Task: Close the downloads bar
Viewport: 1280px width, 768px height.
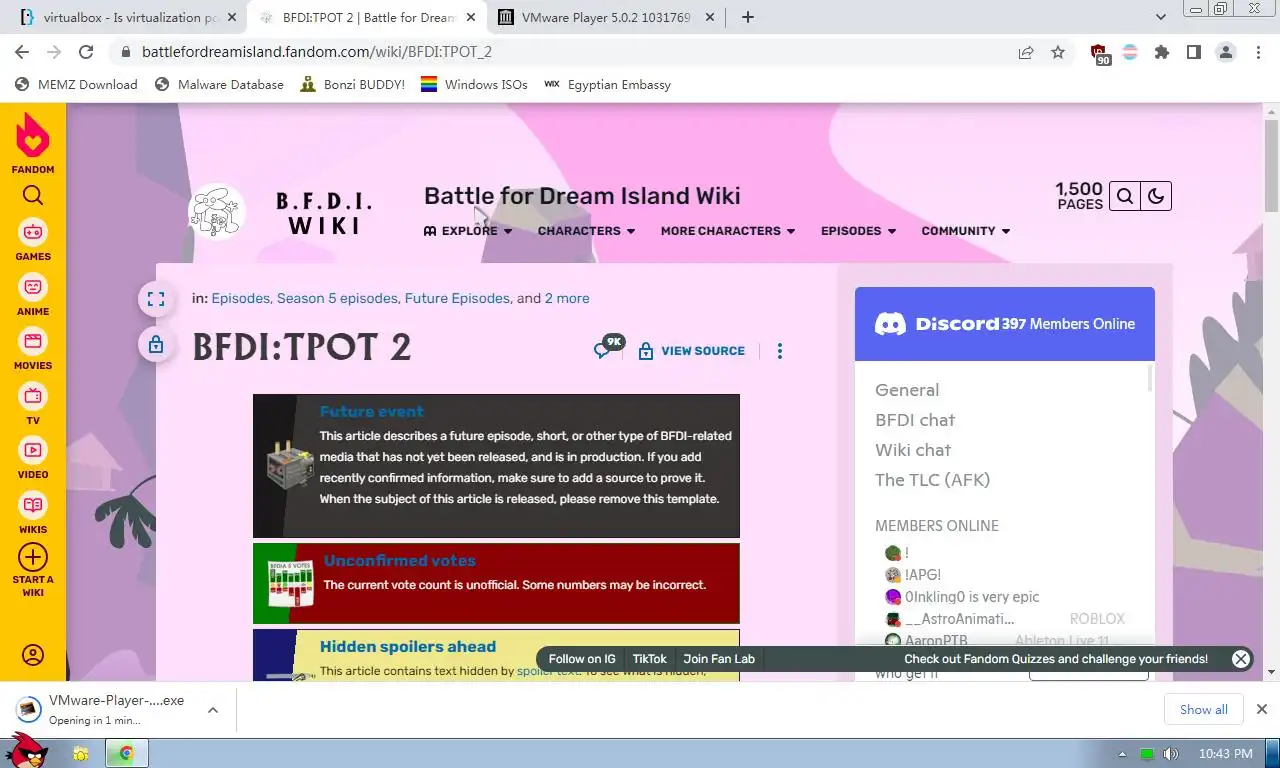Action: (x=1262, y=710)
